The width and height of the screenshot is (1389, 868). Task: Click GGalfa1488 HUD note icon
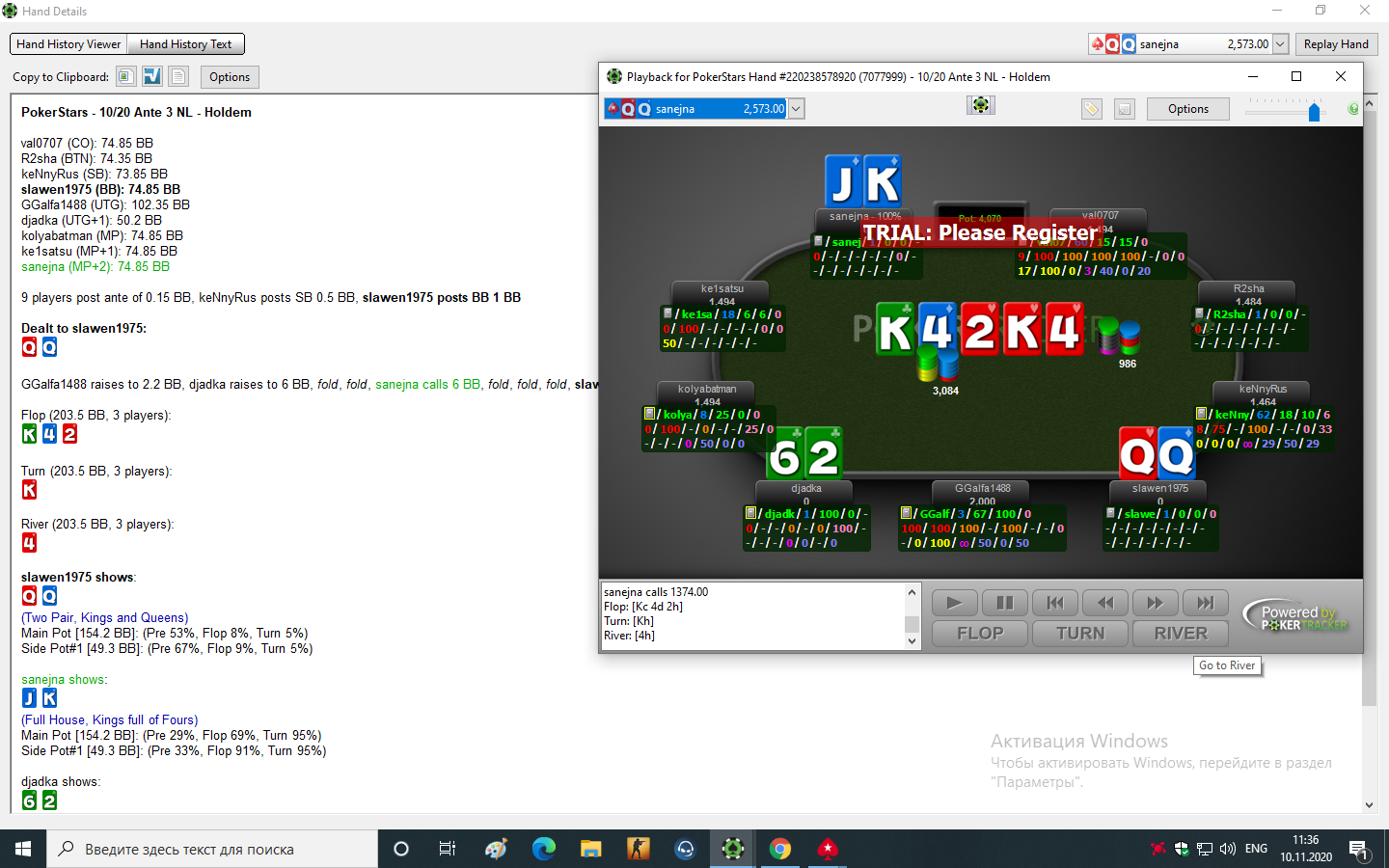point(906,513)
